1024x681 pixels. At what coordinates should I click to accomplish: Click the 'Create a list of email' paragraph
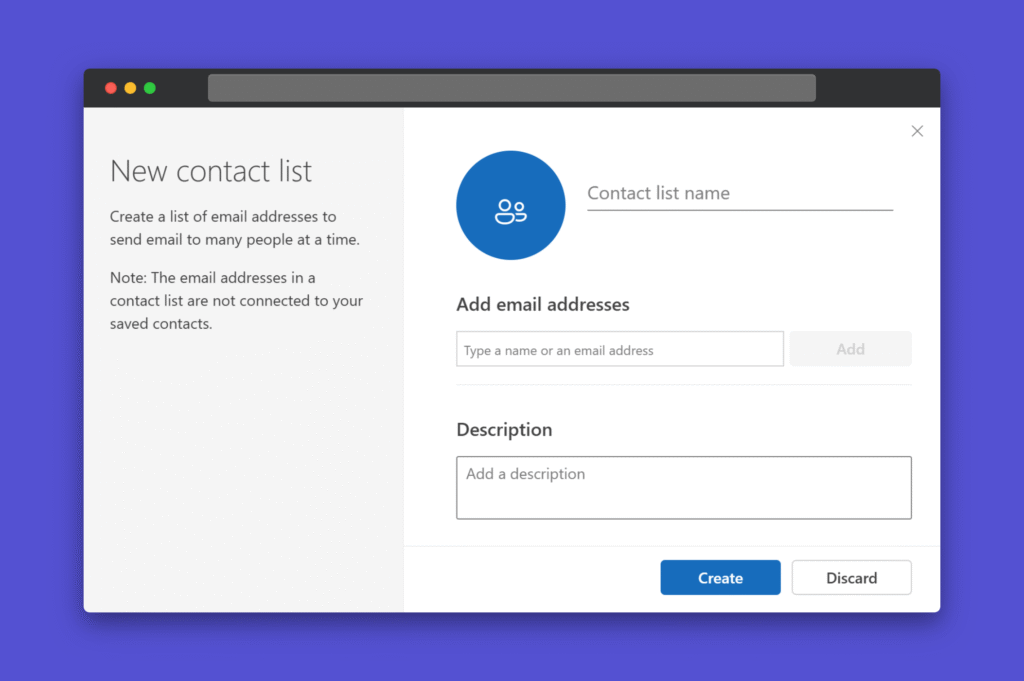tap(234, 228)
